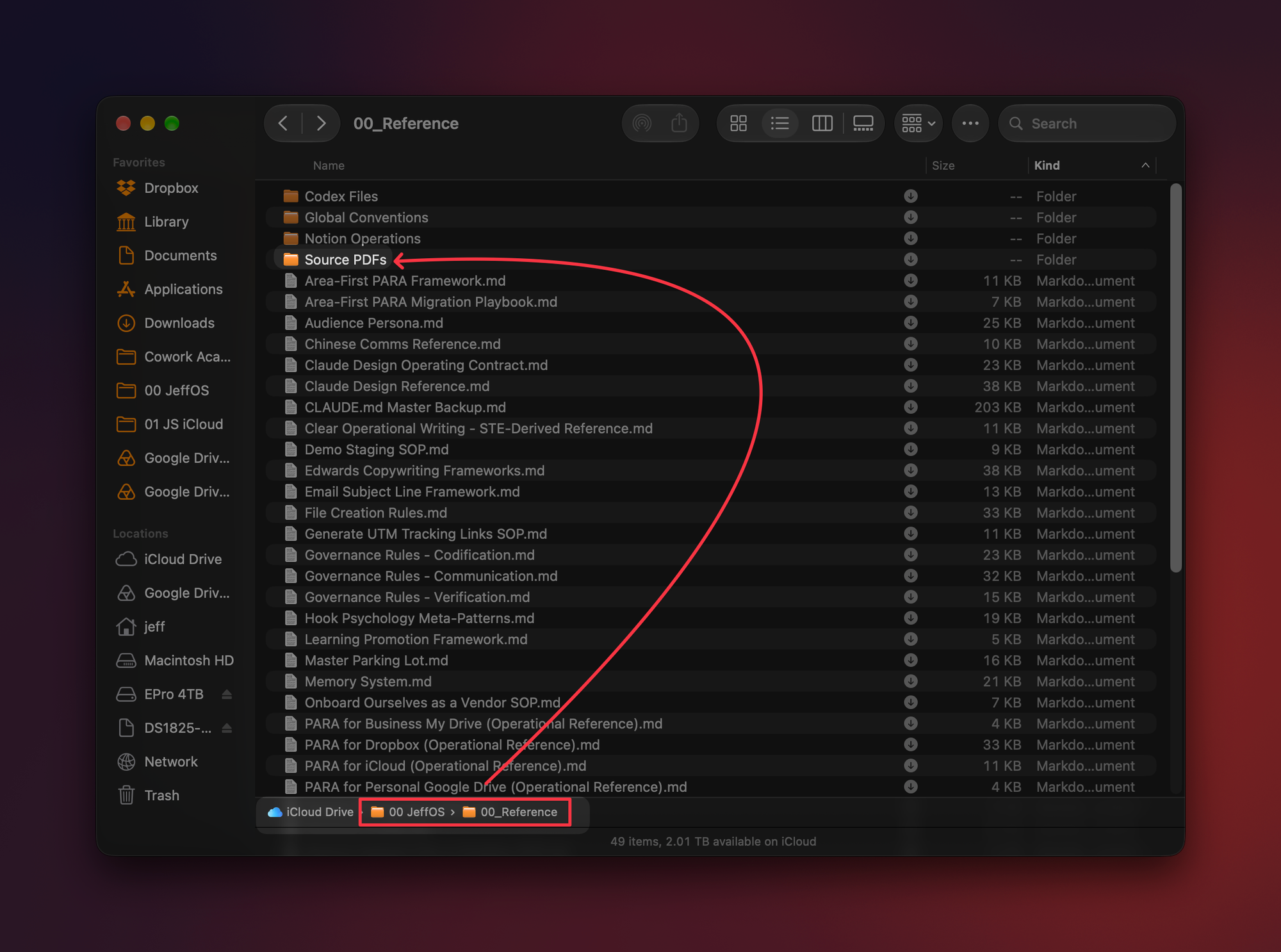Click the Share toolbar icon
This screenshot has height=952, width=1281.
coord(679,123)
